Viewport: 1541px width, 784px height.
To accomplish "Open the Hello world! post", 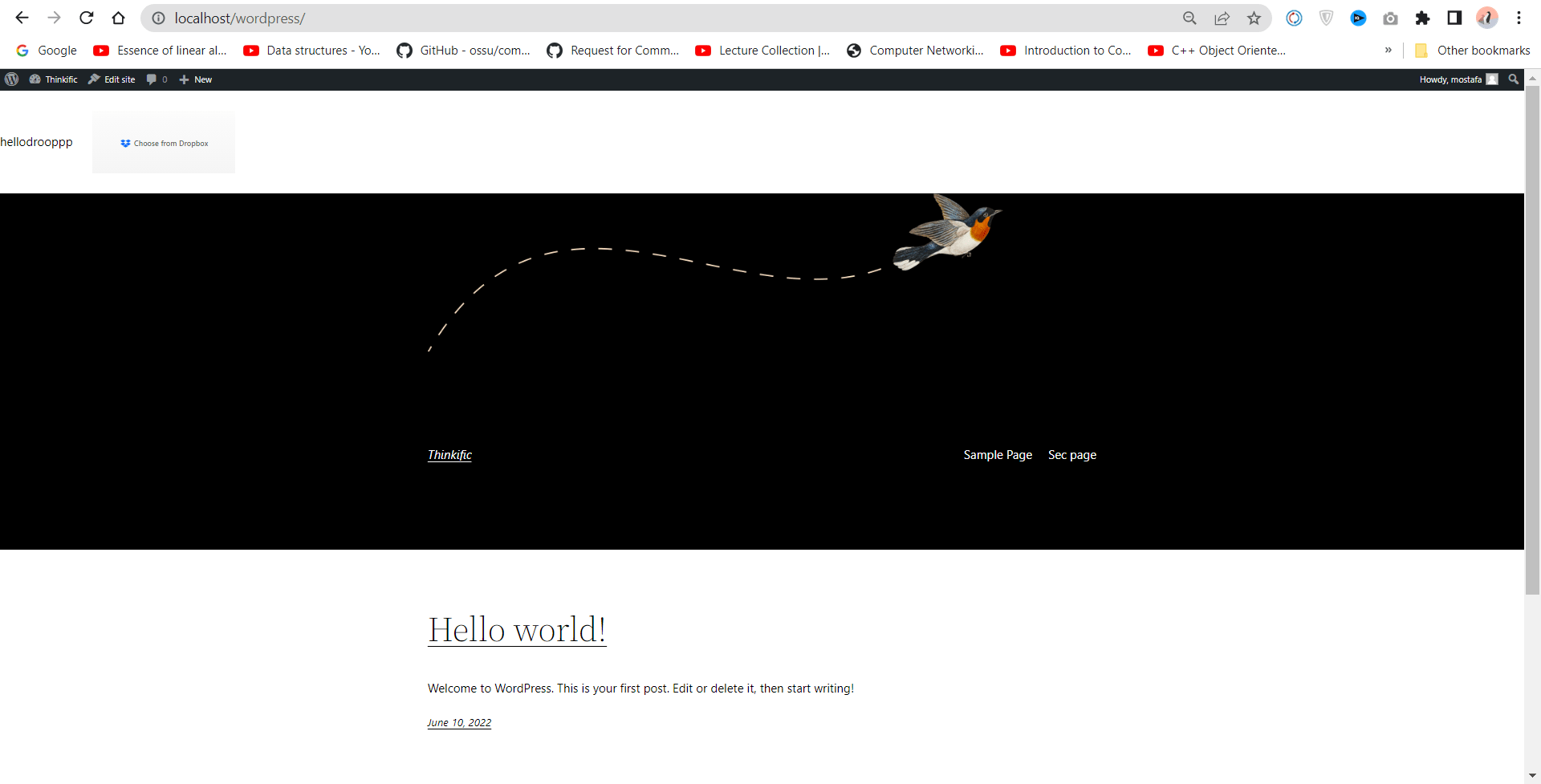I will (x=517, y=630).
